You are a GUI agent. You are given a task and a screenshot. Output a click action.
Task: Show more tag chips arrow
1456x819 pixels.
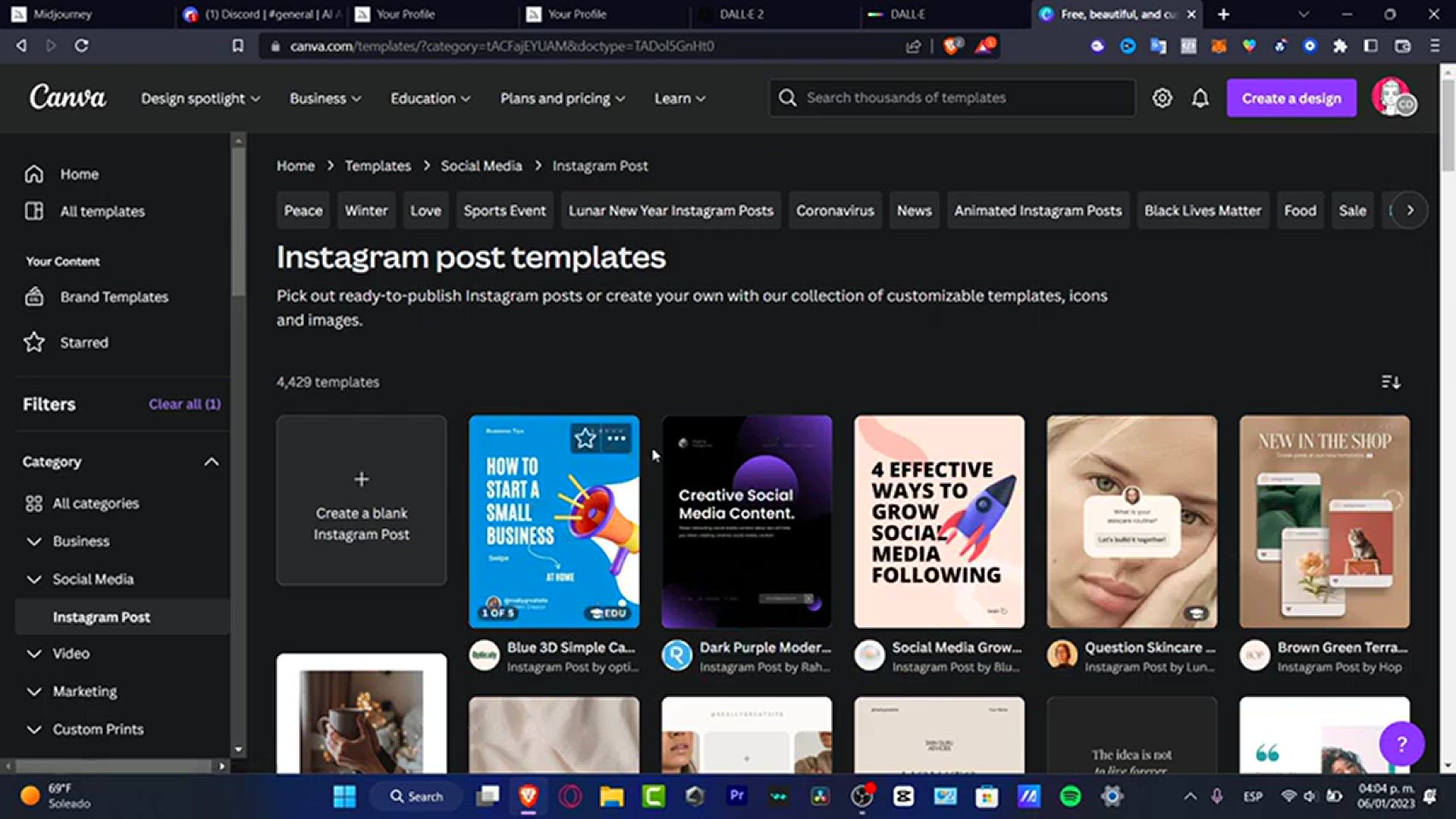tap(1410, 210)
